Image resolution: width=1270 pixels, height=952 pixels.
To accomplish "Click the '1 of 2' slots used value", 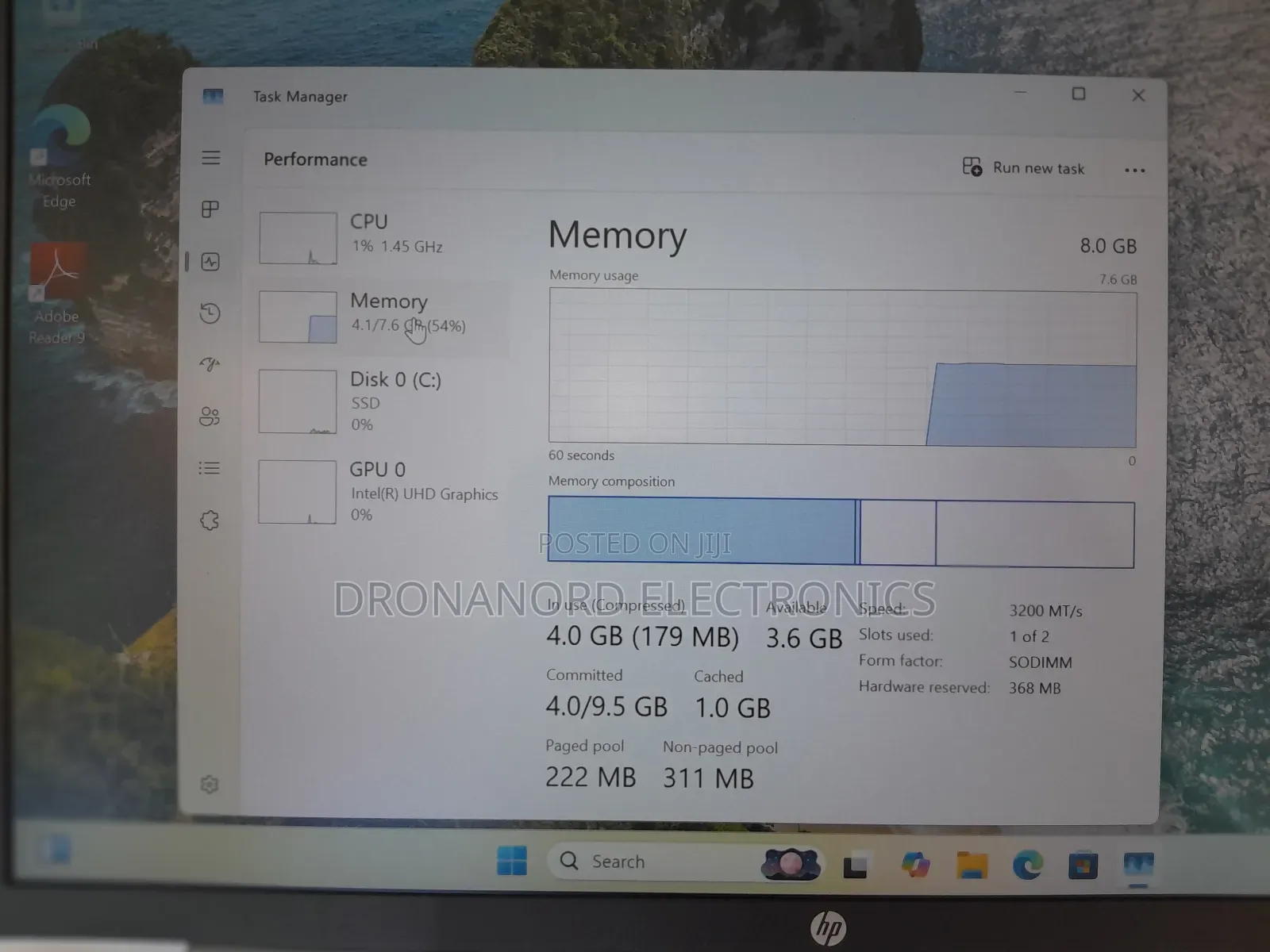I will (x=1029, y=637).
